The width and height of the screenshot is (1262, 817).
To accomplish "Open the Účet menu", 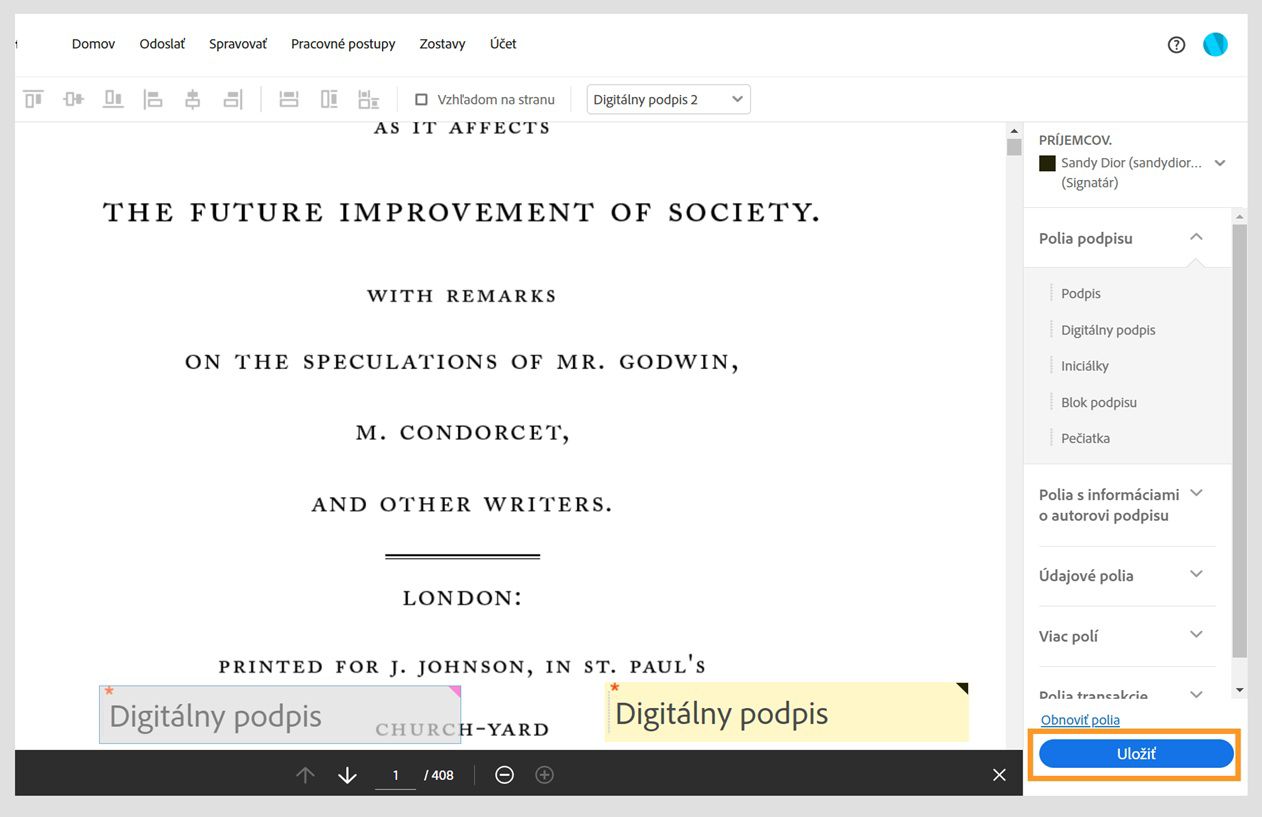I will (503, 44).
